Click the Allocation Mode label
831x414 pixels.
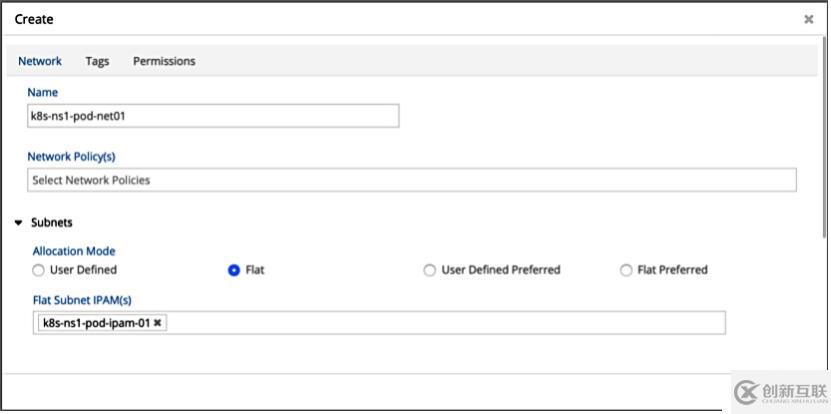pyautogui.click(x=74, y=251)
